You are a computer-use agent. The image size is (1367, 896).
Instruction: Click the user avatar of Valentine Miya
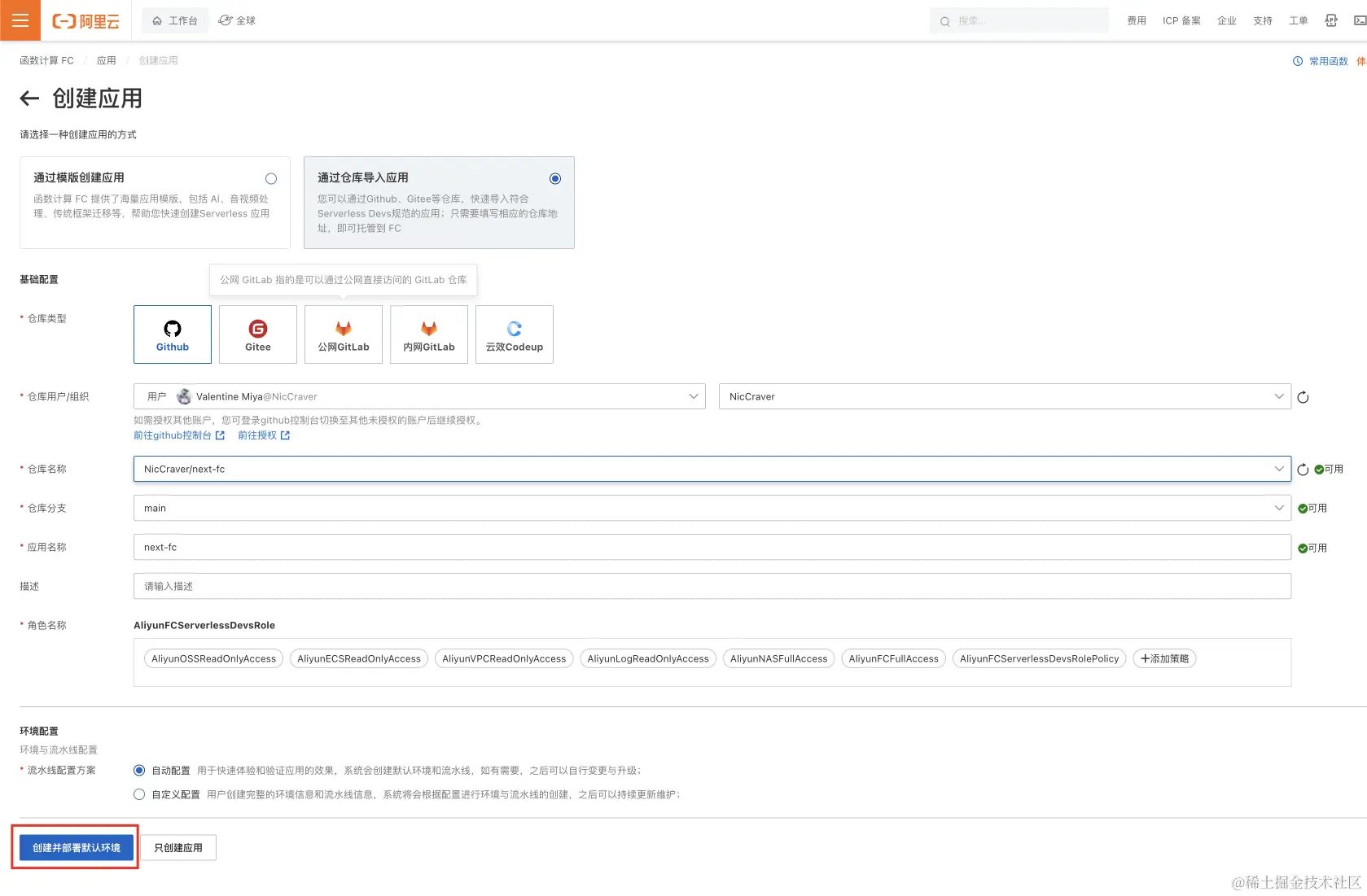[x=184, y=396]
